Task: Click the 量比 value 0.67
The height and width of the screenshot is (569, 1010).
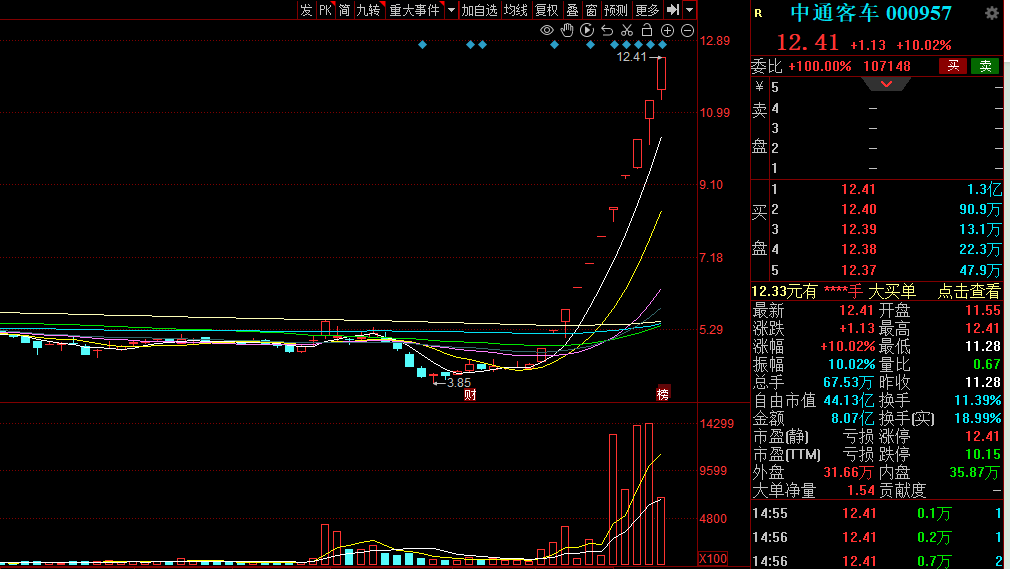Action: (x=986, y=364)
